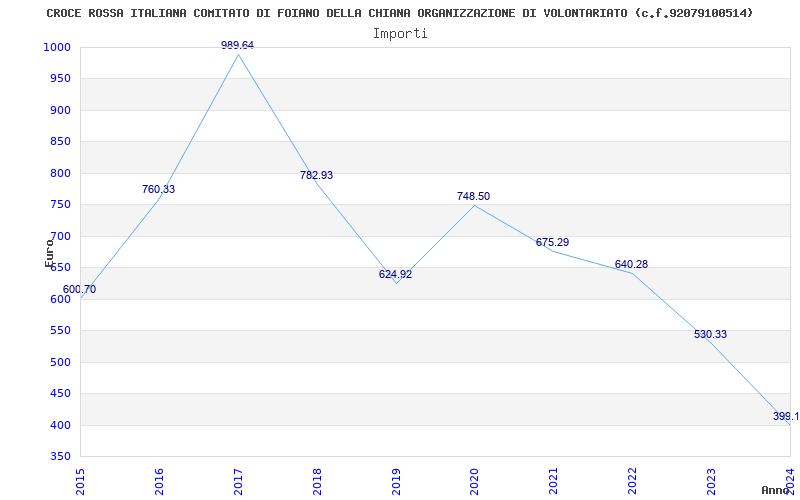Click the y-axis value 400

click(60, 425)
